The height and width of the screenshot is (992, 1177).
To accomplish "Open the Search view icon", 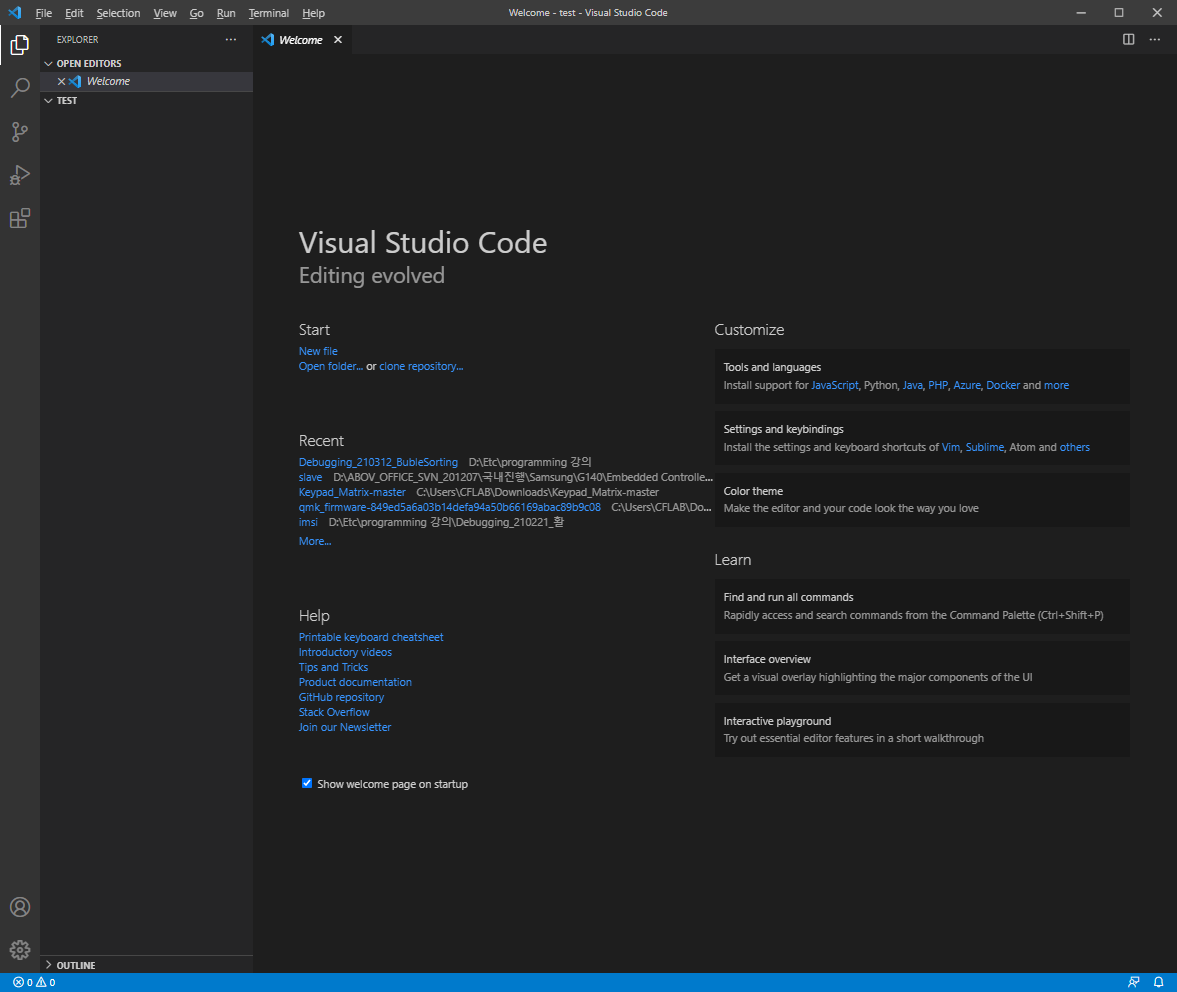I will point(20,88).
